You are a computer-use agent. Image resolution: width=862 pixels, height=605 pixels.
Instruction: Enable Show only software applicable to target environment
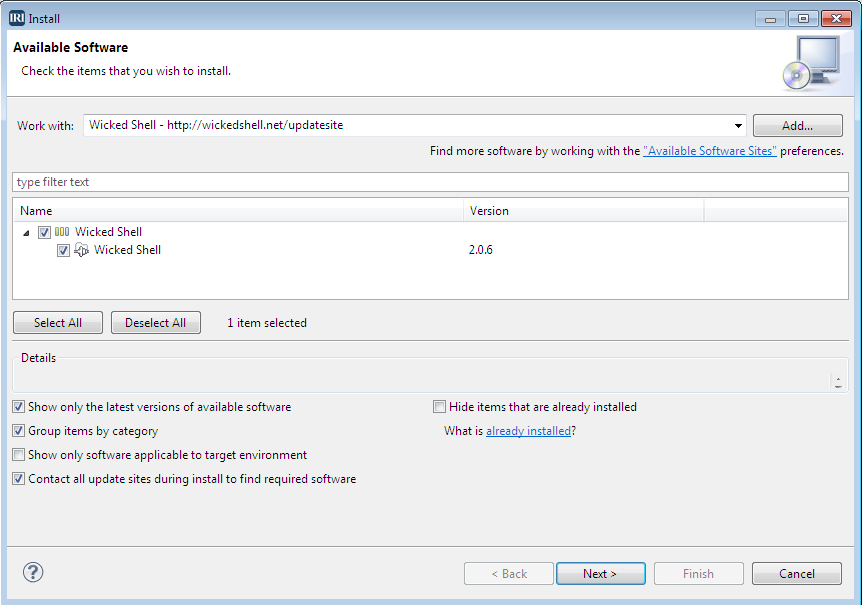(x=19, y=455)
